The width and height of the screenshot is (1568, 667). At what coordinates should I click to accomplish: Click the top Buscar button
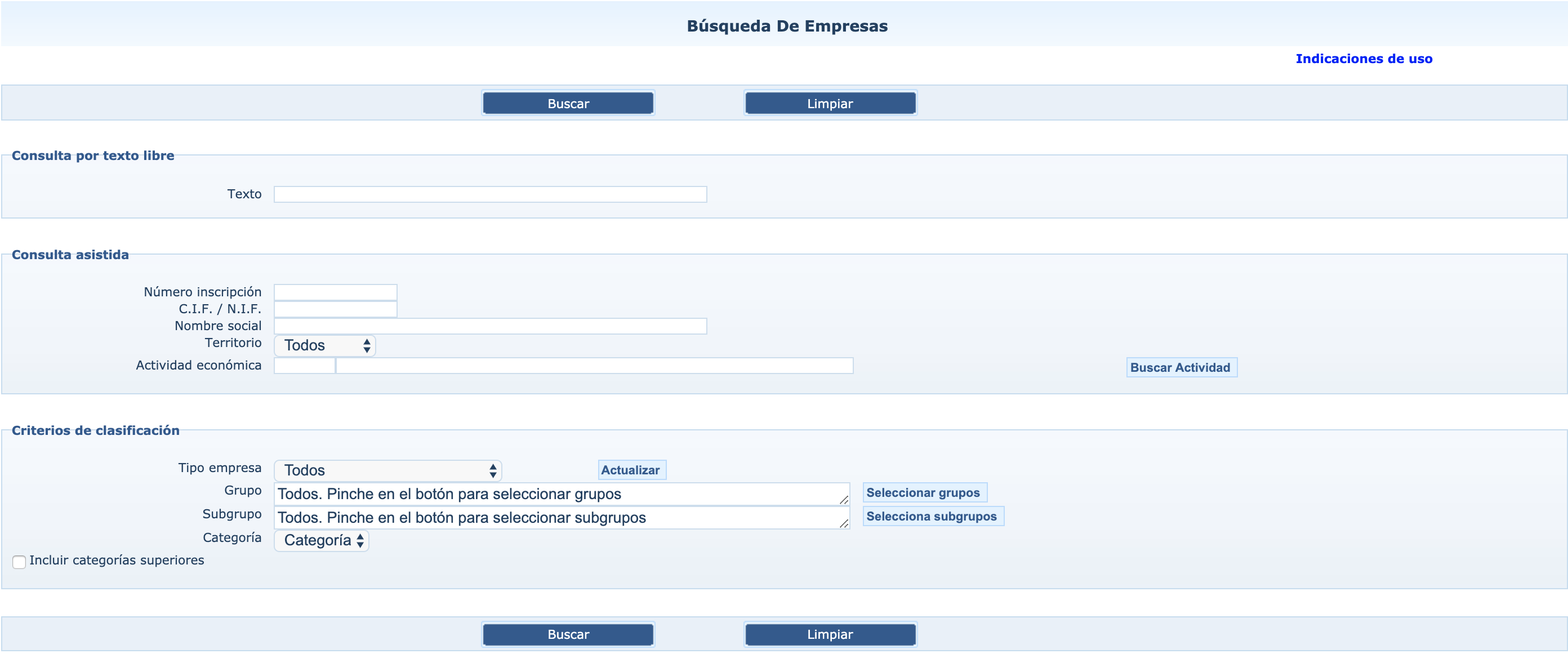567,104
